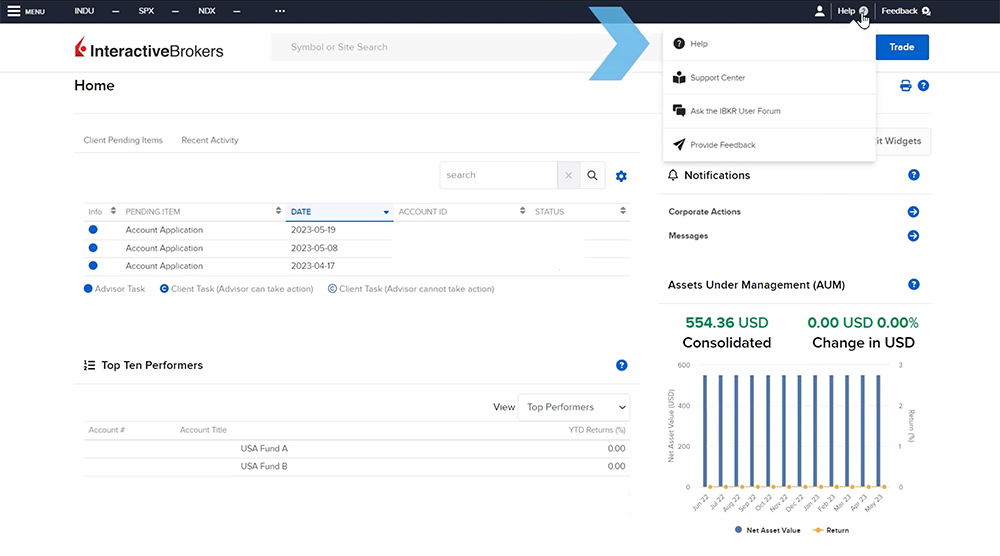The height and width of the screenshot is (556, 1000).
Task: Click Top Ten Performers help icon
Action: tap(622, 366)
